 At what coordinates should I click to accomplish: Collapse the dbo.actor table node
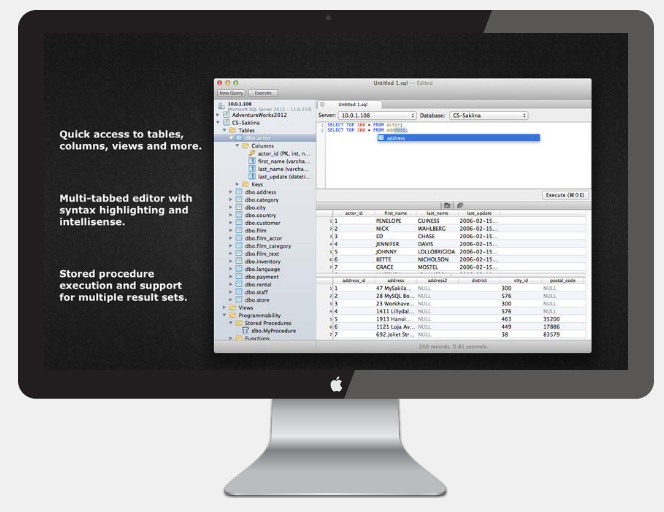tap(231, 138)
